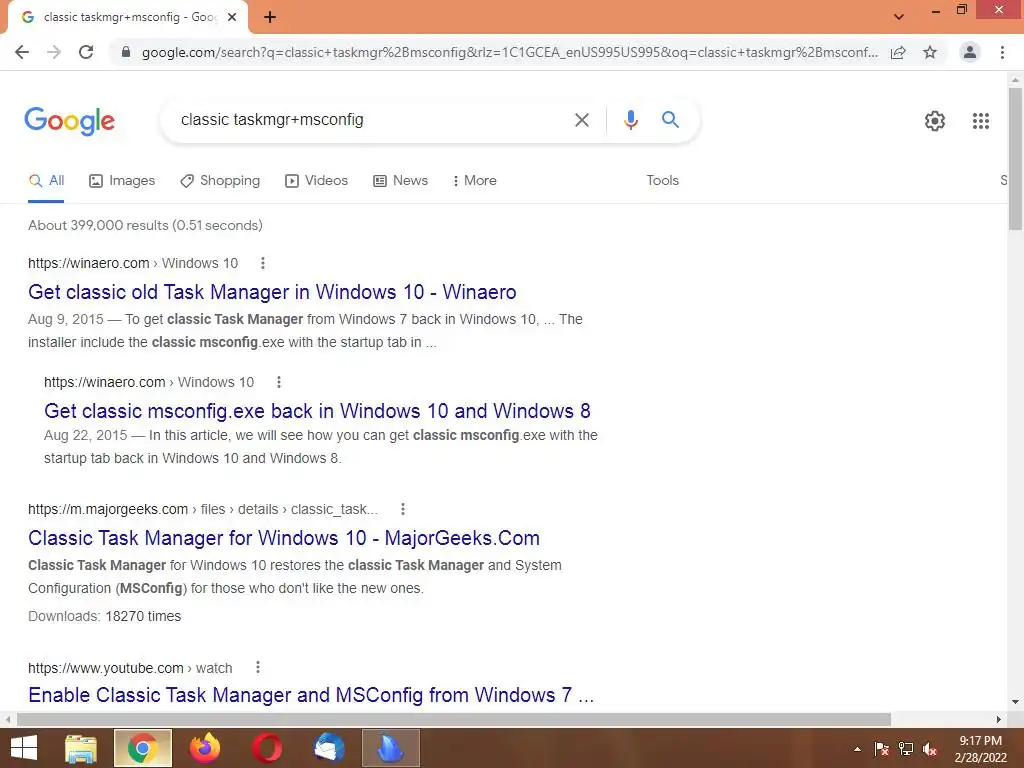This screenshot has width=1024, height=768.
Task: Click 'About 399,000 results' text
Action: 145,225
